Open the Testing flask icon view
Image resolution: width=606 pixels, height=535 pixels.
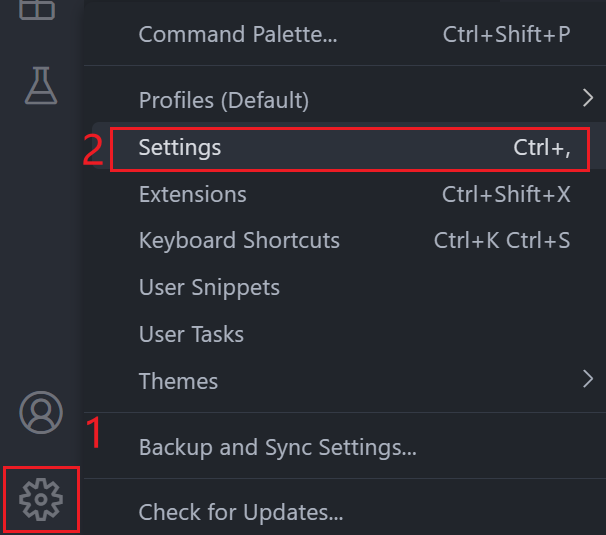[41, 86]
